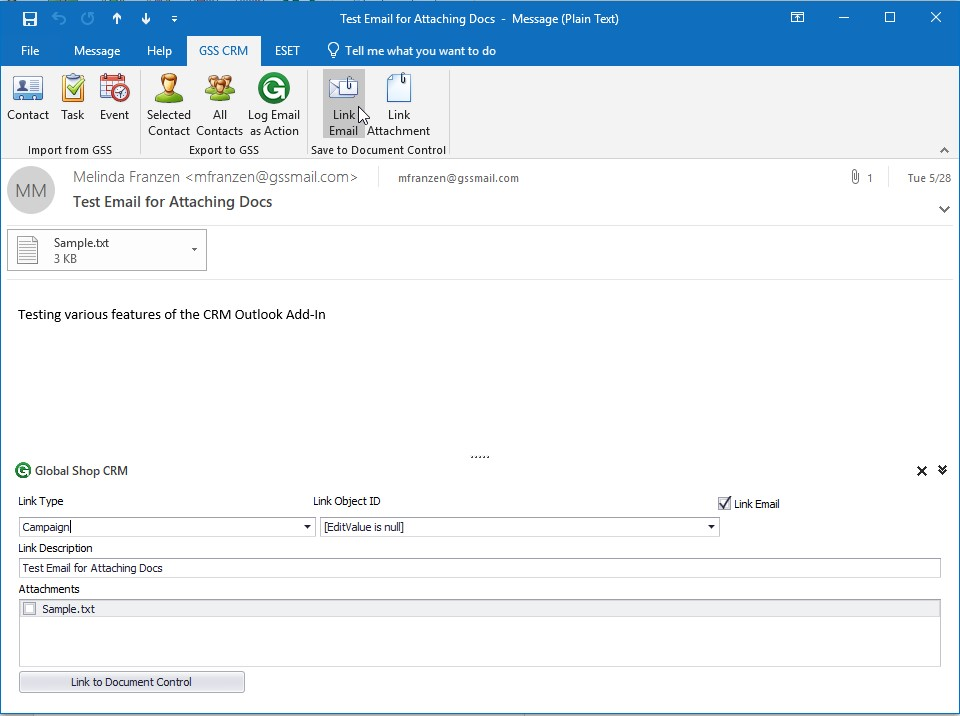Image resolution: width=960 pixels, height=716 pixels.
Task: Import Task from GSS
Action: tap(73, 98)
